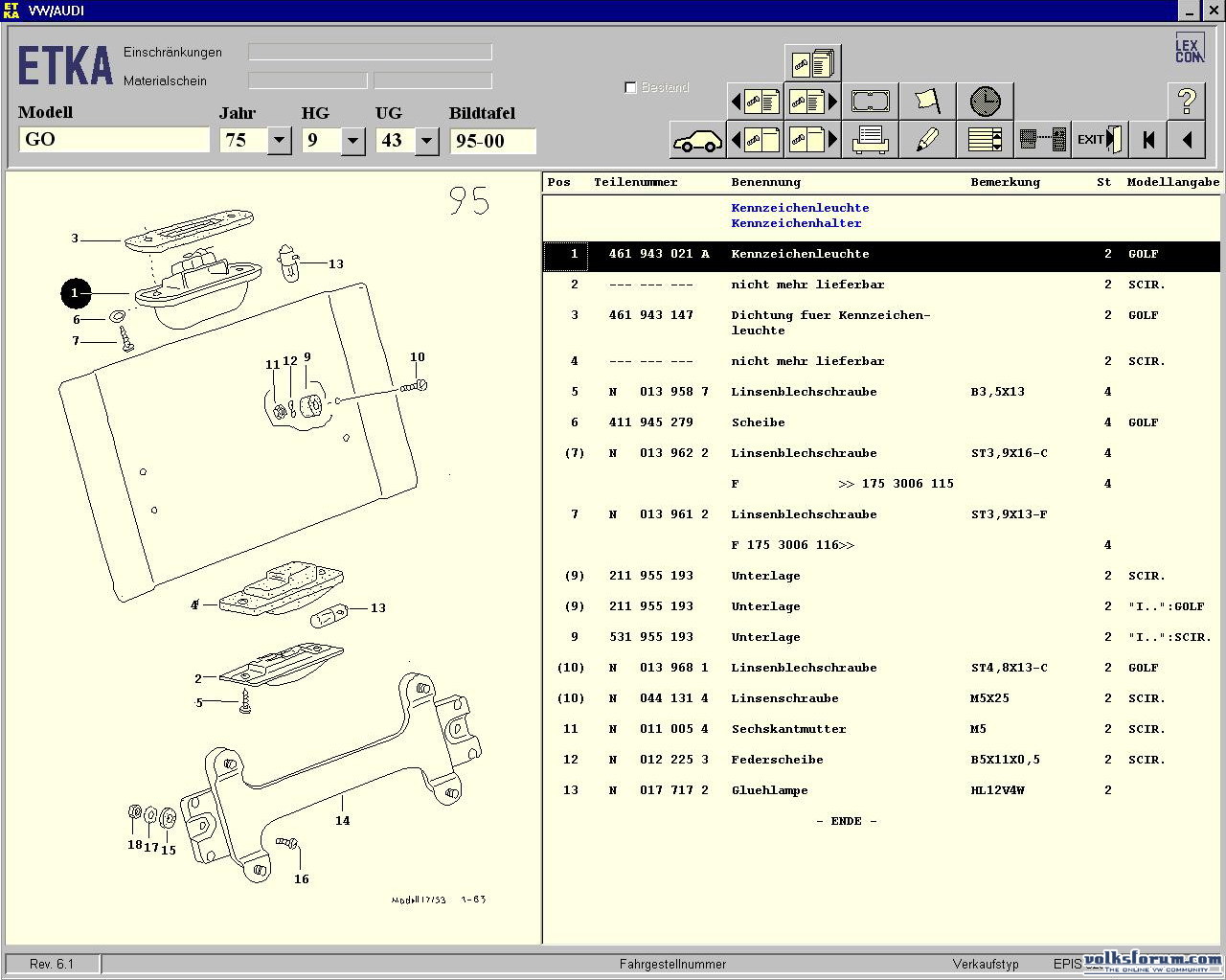Open help with the question mark icon
Image resolution: width=1226 pixels, height=980 pixels.
point(1187,101)
